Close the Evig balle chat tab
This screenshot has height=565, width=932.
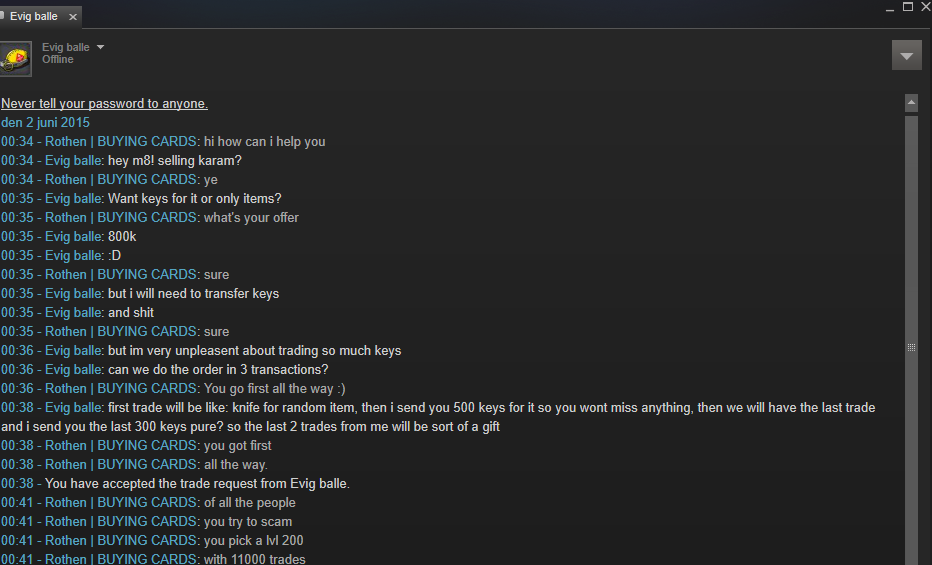73,17
